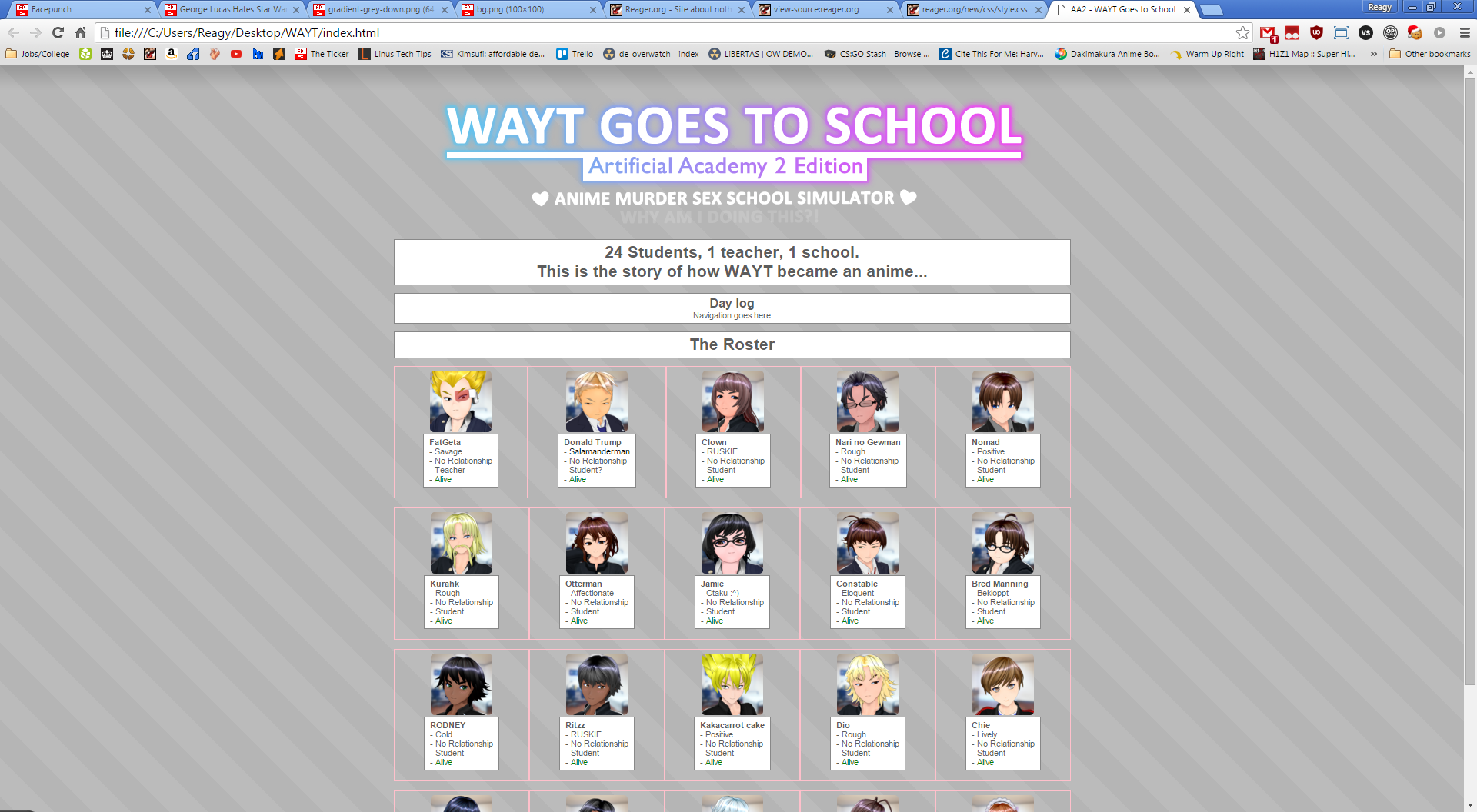Open the screenshot capture extension
The width and height of the screenshot is (1477, 812).
[x=1341, y=32]
